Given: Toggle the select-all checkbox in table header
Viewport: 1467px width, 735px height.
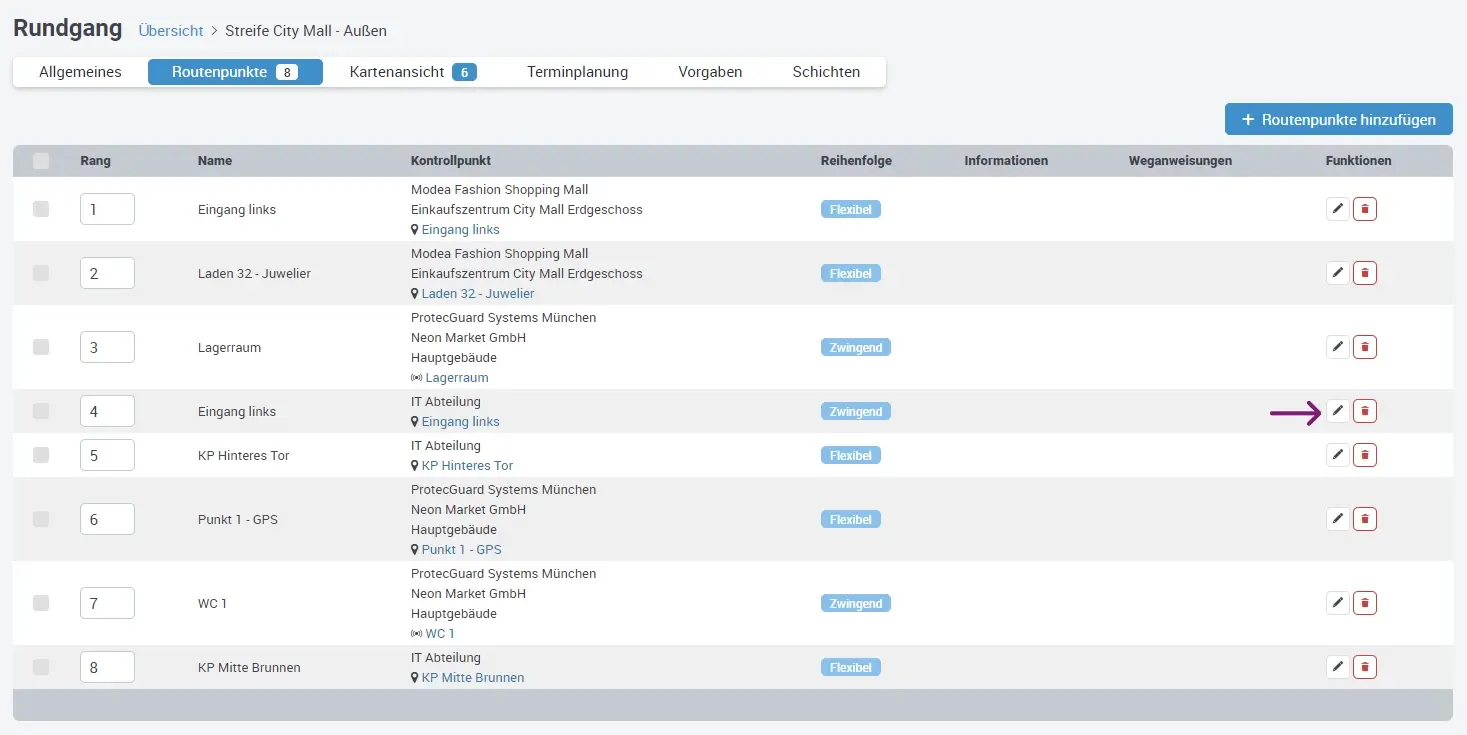Looking at the screenshot, I should point(41,161).
